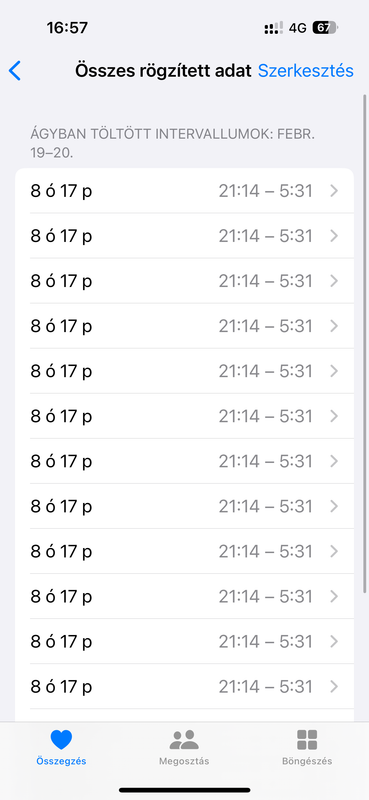Open the third record's disclosure chevron
369x800 pixels.
click(334, 281)
